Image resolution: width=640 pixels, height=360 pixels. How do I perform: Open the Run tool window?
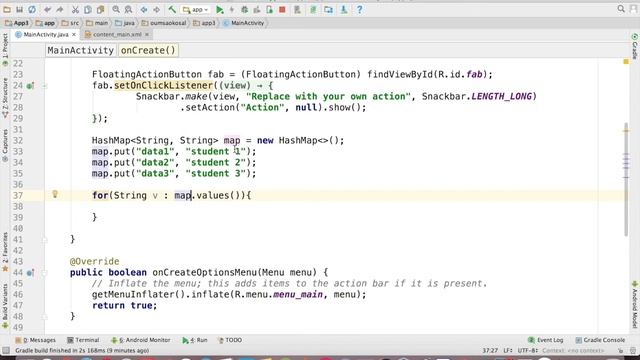click(195, 340)
